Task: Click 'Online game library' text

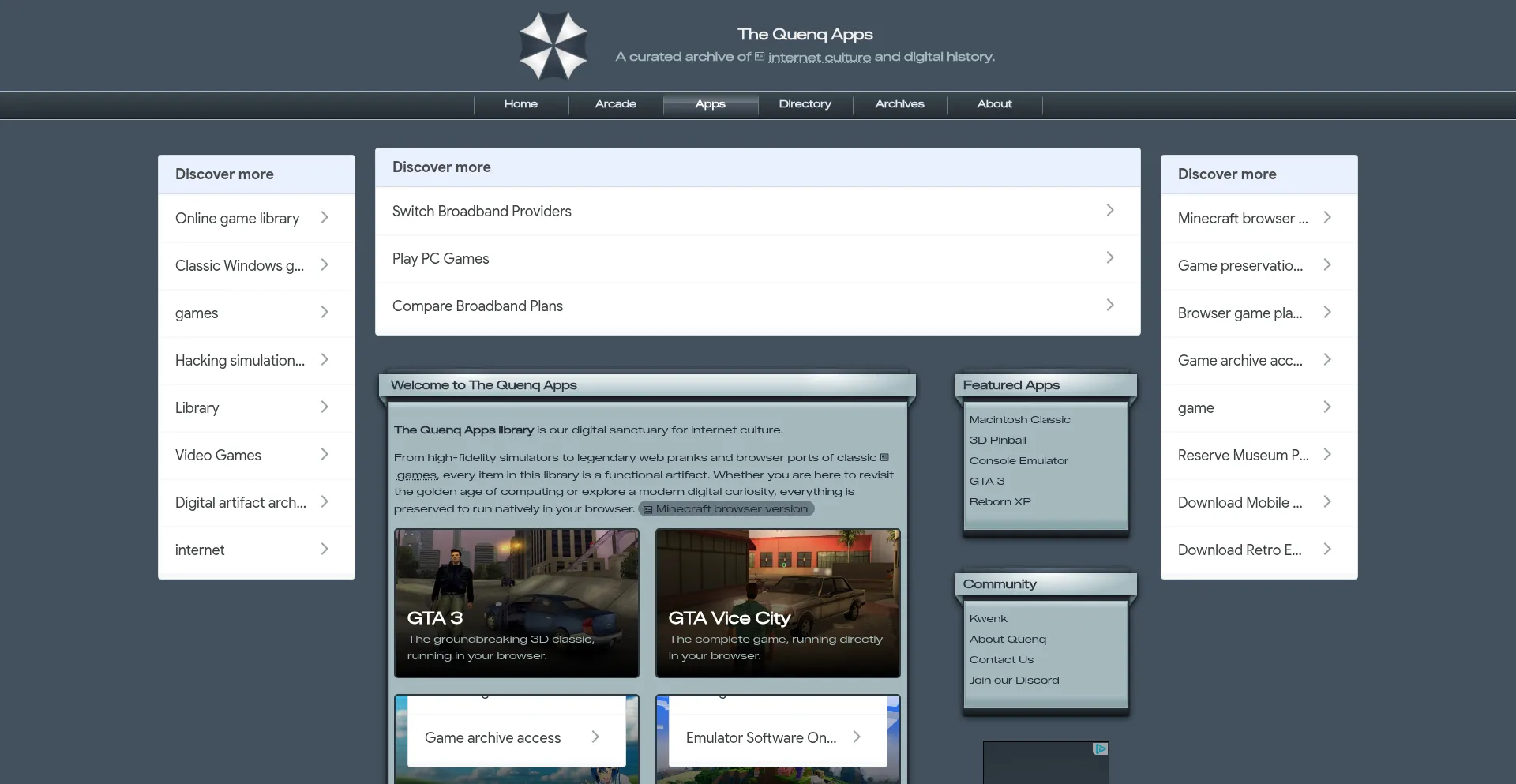Action: 237,218
